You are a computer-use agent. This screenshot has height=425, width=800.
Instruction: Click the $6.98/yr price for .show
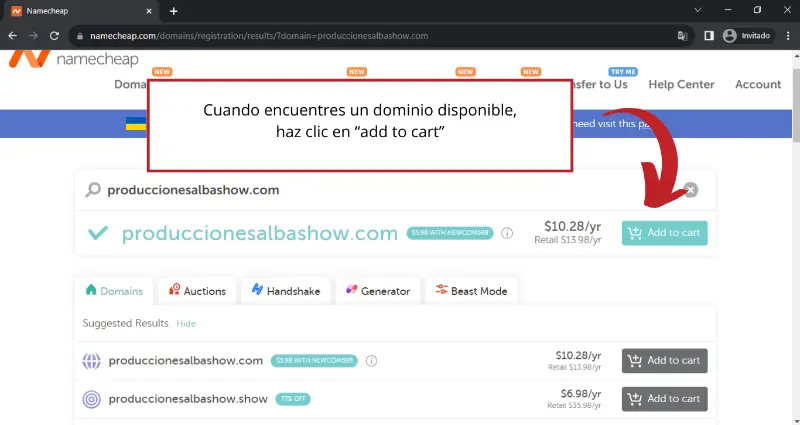(581, 394)
